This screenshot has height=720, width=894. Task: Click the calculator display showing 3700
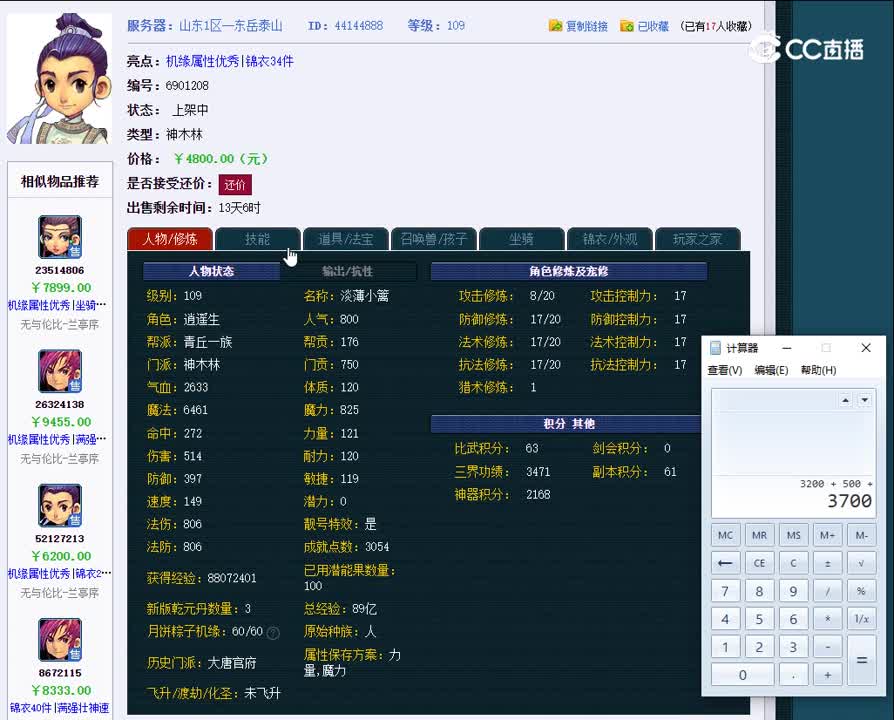pyautogui.click(x=793, y=453)
